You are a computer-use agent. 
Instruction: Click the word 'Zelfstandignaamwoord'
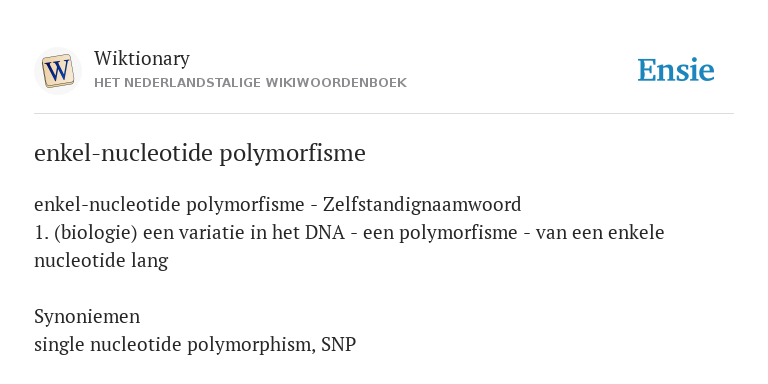(422, 205)
